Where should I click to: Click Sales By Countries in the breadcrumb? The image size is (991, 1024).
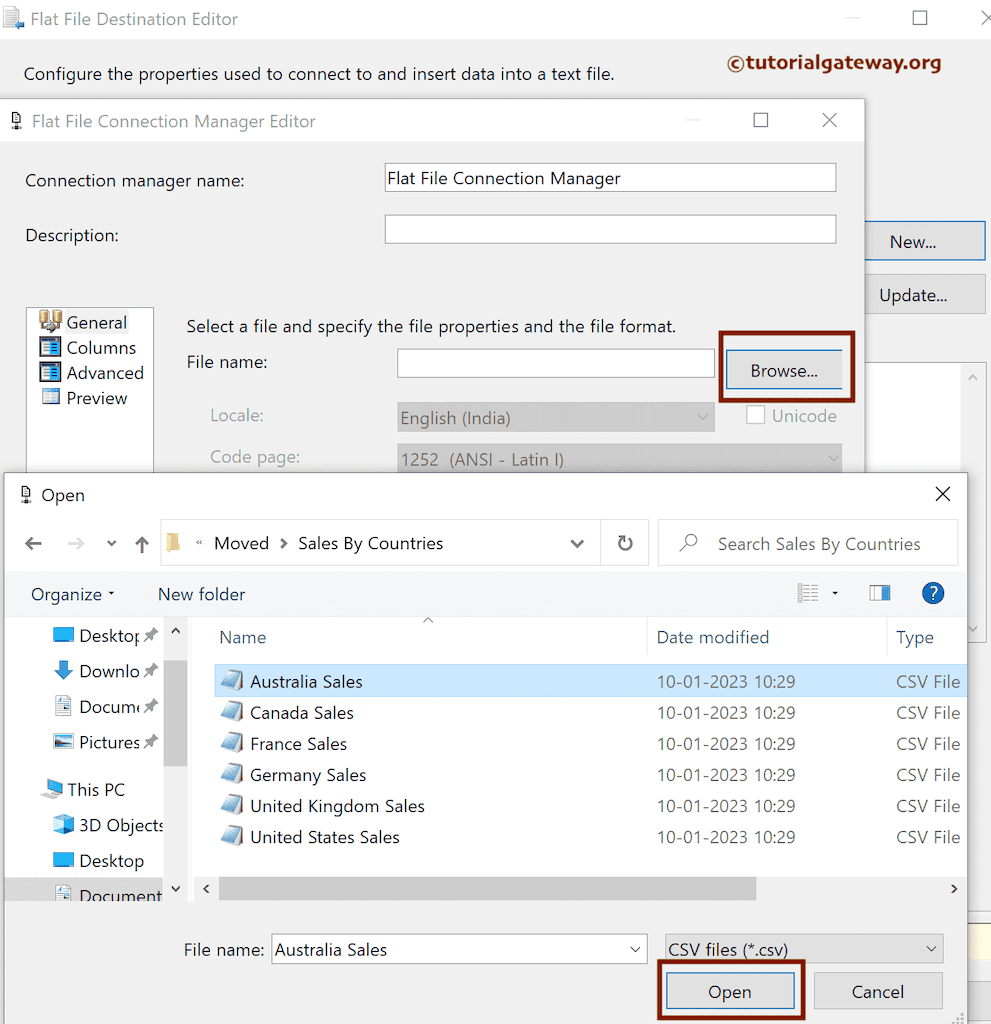click(x=370, y=543)
